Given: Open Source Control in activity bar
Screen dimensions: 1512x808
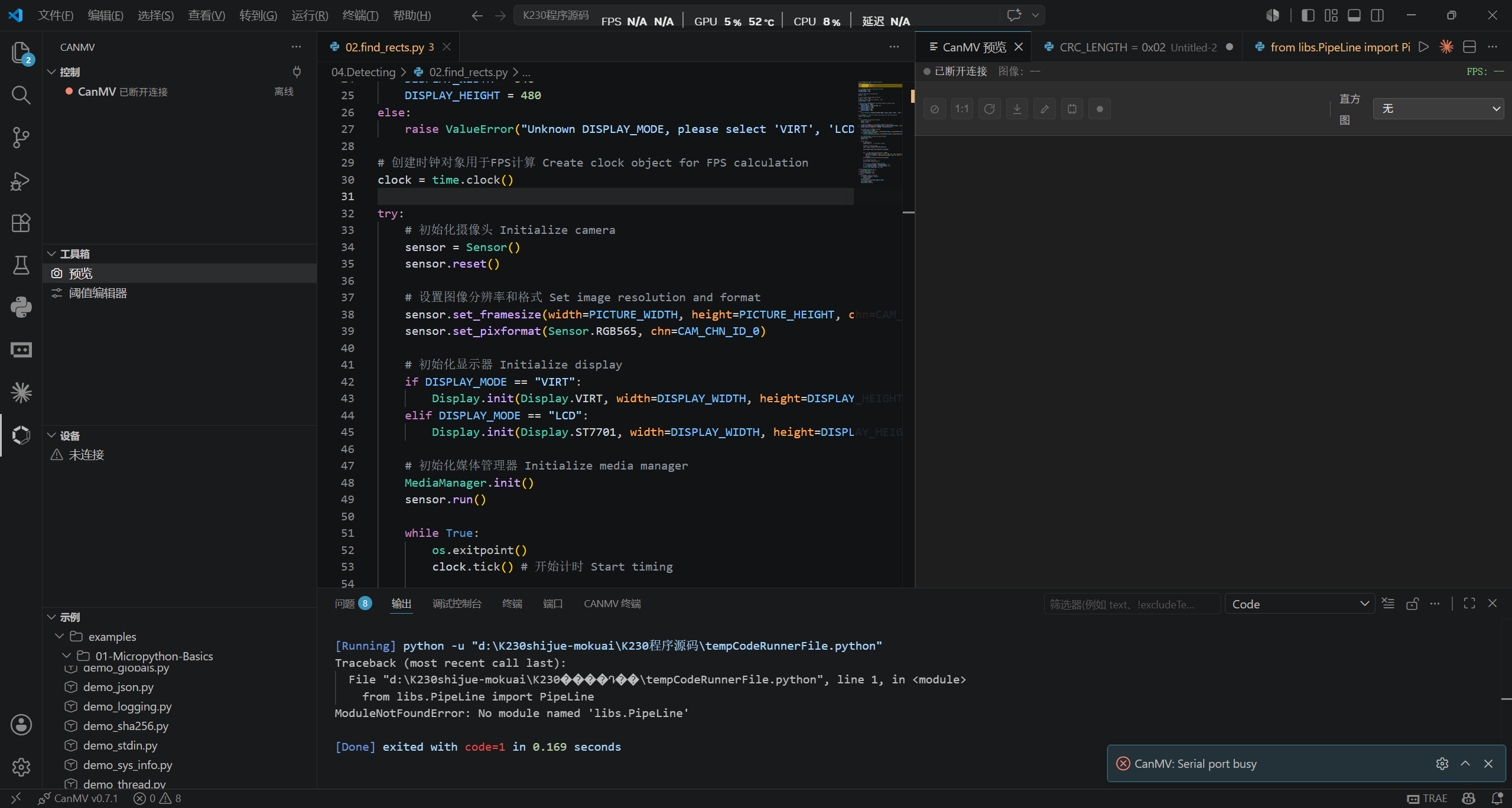Looking at the screenshot, I should pos(21,138).
